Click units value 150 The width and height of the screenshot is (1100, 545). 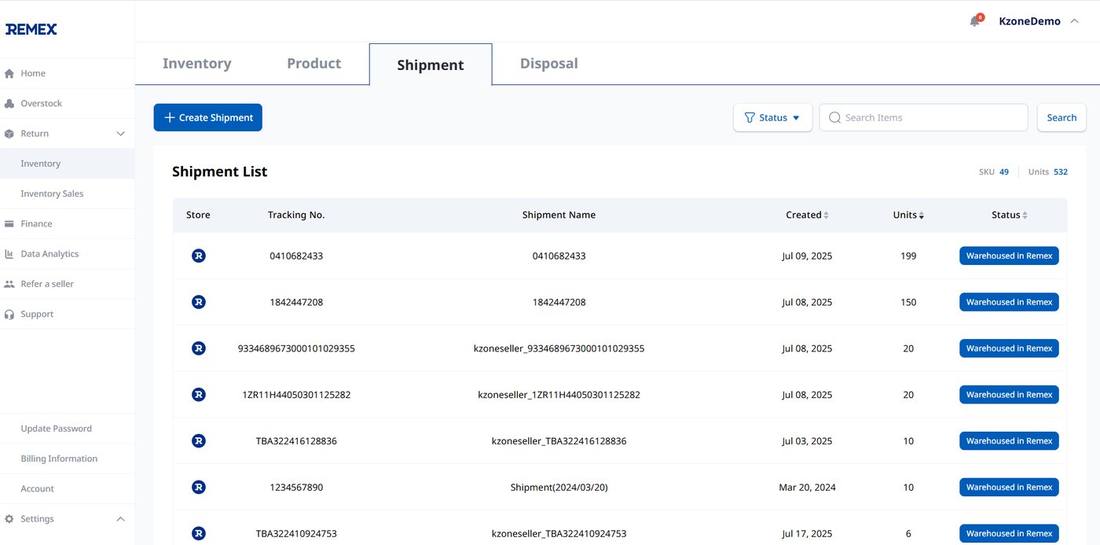(908, 302)
